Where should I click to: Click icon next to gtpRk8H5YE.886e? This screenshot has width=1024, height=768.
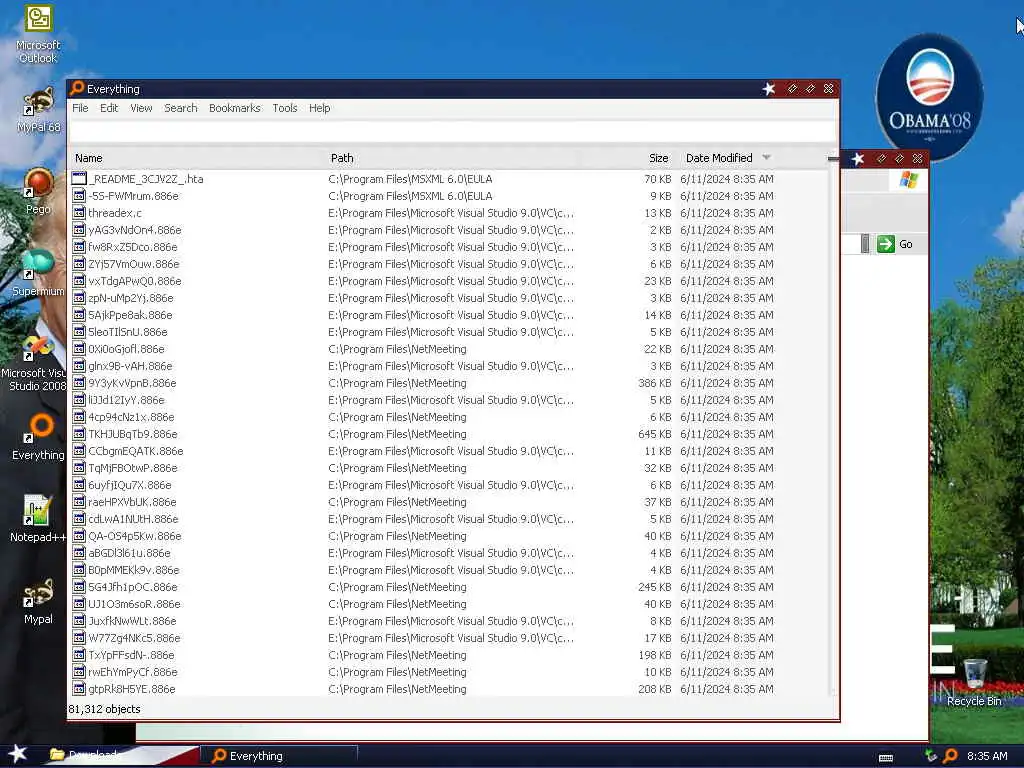tap(79, 688)
